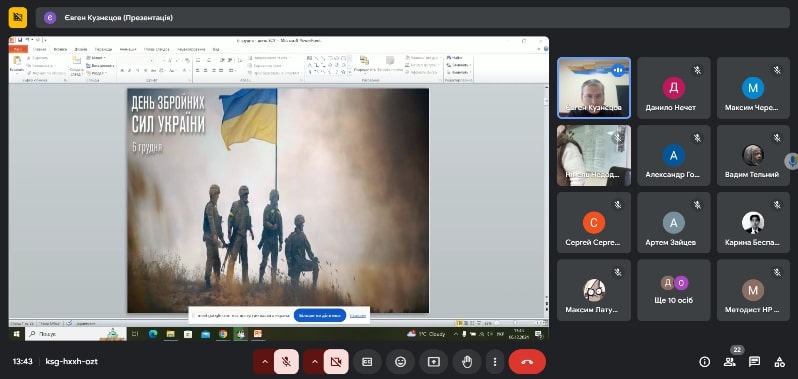Open PowerPoint icon on shared taskbar
The width and height of the screenshot is (798, 379).
click(258, 334)
